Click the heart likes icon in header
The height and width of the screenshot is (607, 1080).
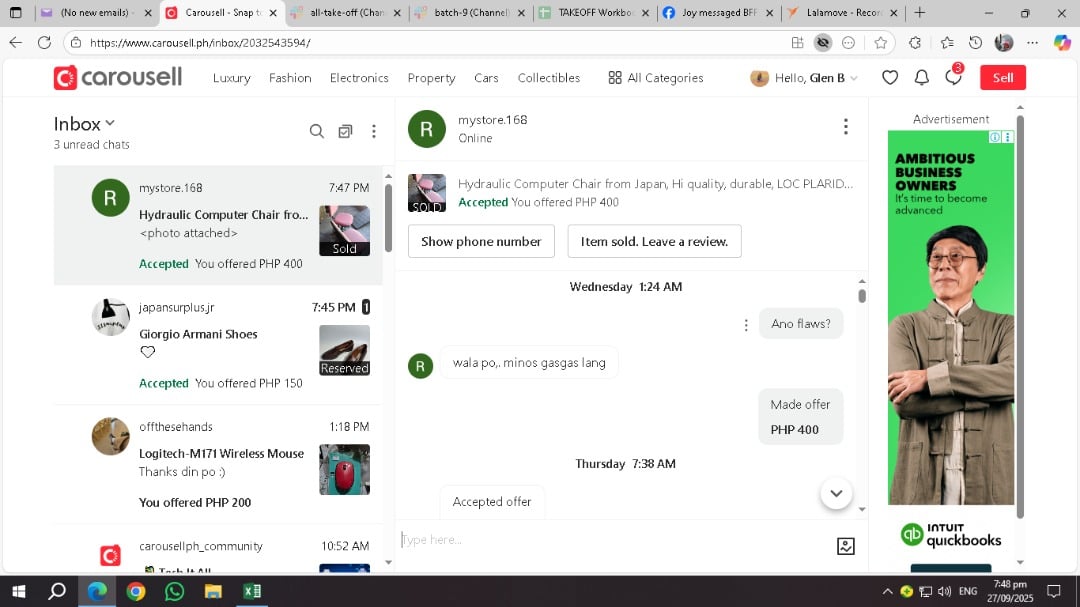tap(890, 78)
